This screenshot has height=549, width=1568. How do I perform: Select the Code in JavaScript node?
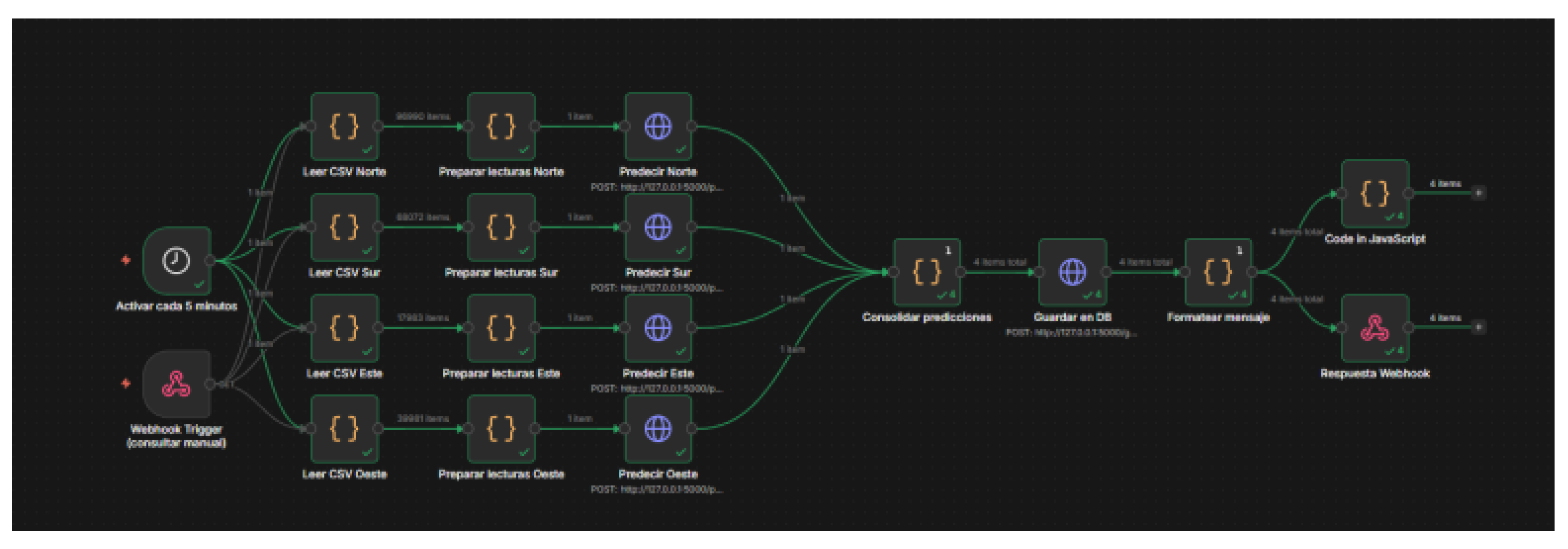point(1375,194)
